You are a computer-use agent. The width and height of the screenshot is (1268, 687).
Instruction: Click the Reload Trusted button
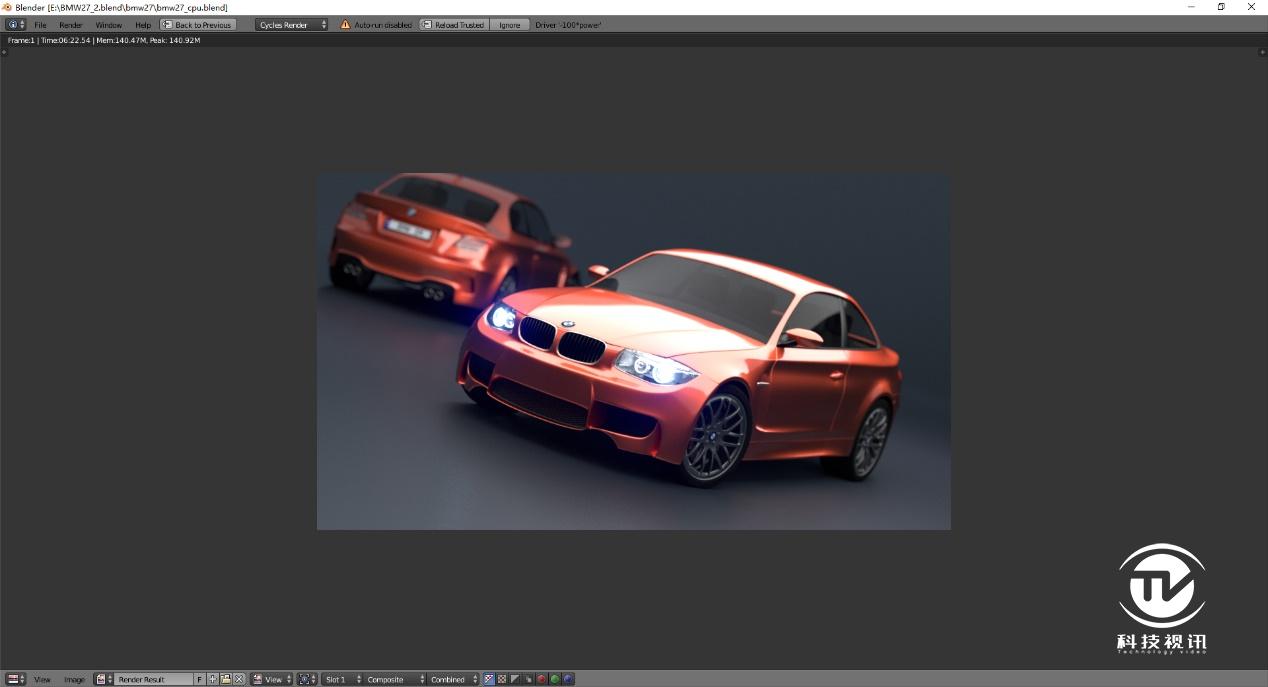[455, 24]
